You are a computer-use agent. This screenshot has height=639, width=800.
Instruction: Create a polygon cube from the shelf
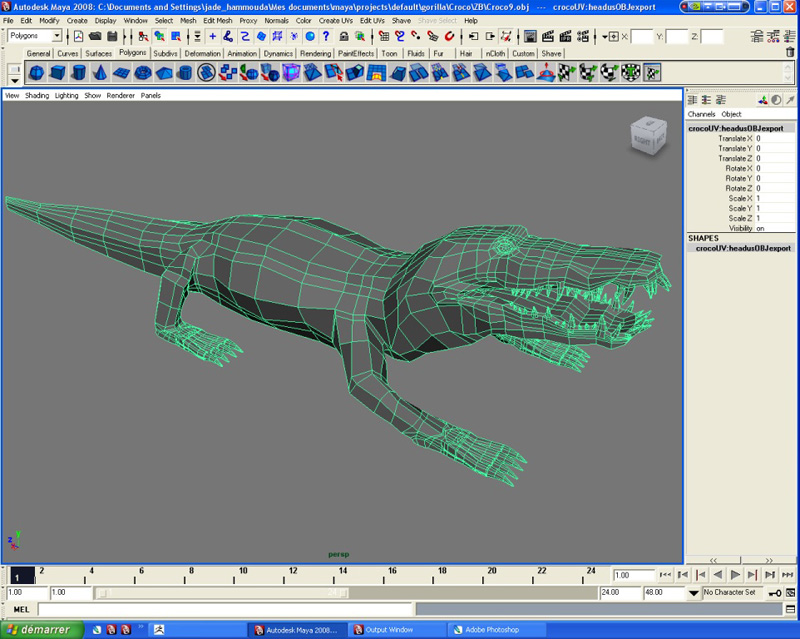pyautogui.click(x=58, y=73)
